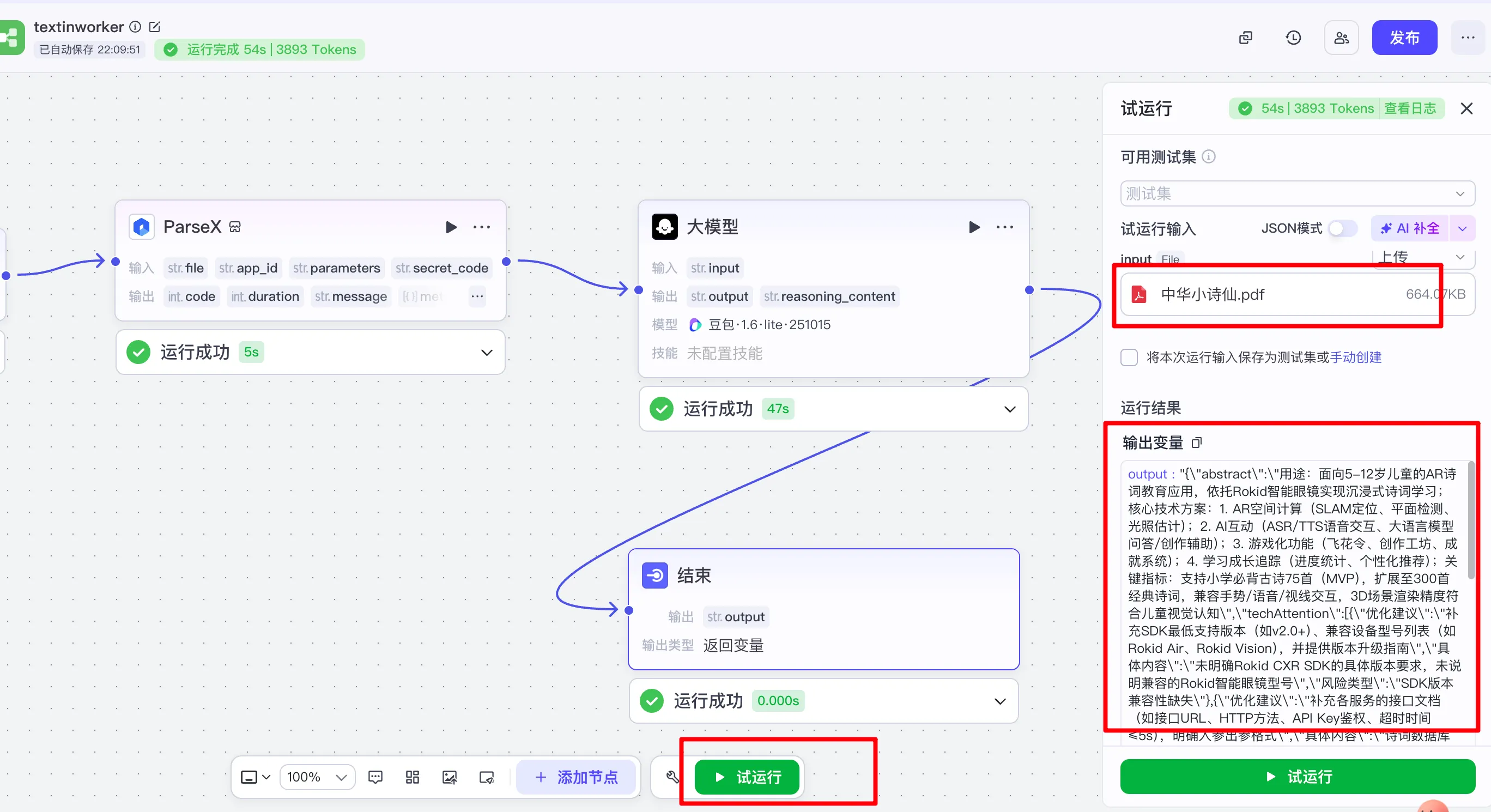Viewport: 1491px width, 812px height.
Task: Click the blue 发布 button
Action: click(x=1404, y=38)
